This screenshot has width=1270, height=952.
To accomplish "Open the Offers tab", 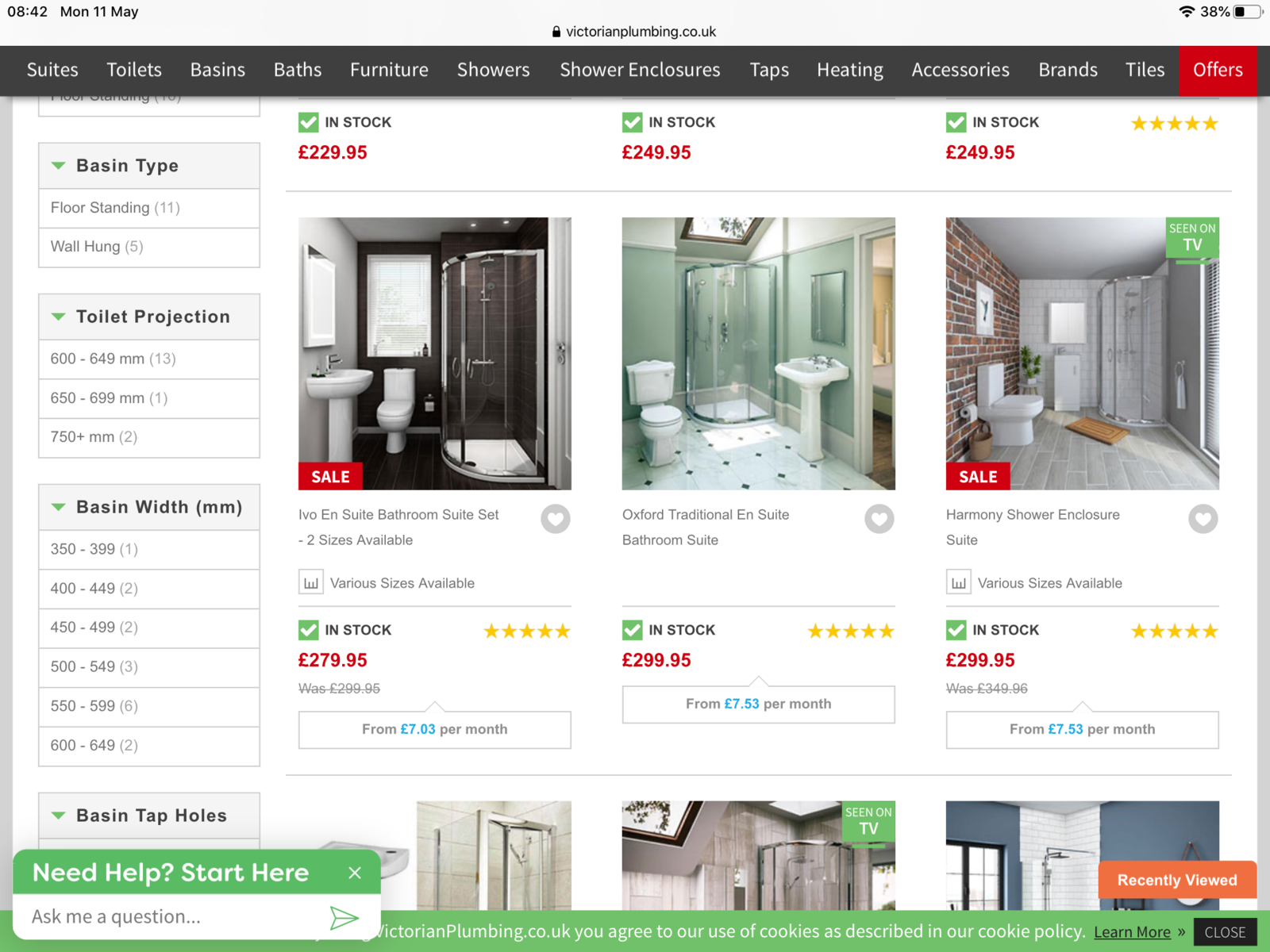I will [1218, 70].
